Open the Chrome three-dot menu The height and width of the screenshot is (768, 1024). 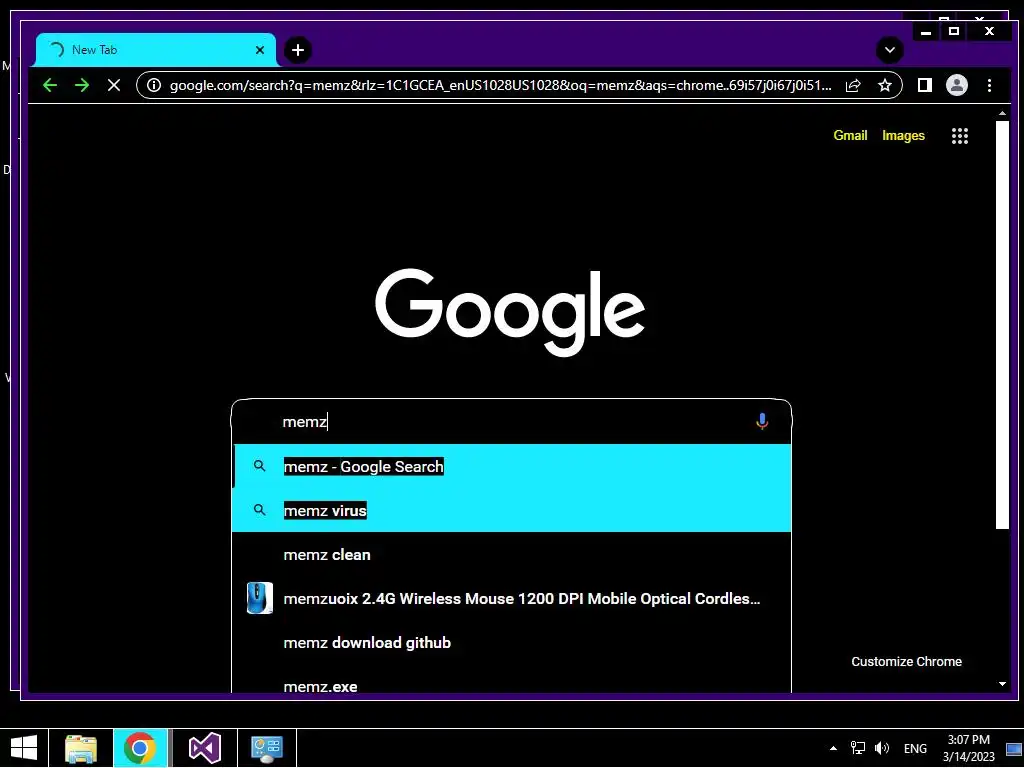pyautogui.click(x=989, y=85)
